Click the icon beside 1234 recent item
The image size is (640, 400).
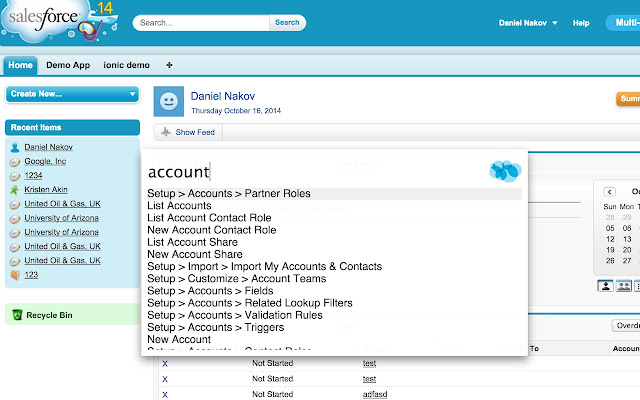coord(15,176)
